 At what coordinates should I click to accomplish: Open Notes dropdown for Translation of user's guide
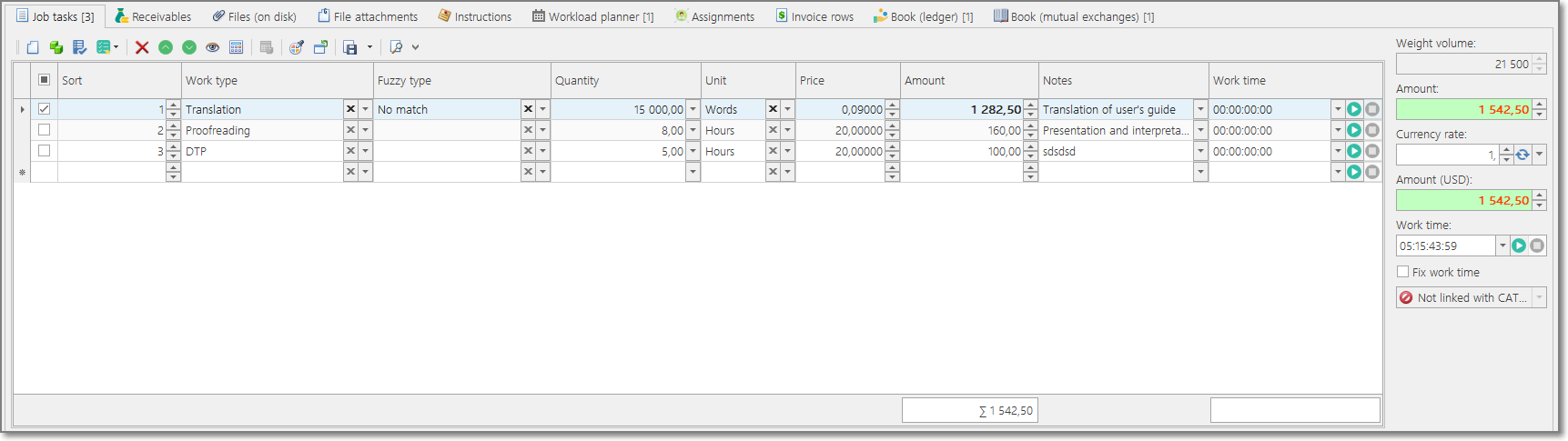[x=1200, y=109]
